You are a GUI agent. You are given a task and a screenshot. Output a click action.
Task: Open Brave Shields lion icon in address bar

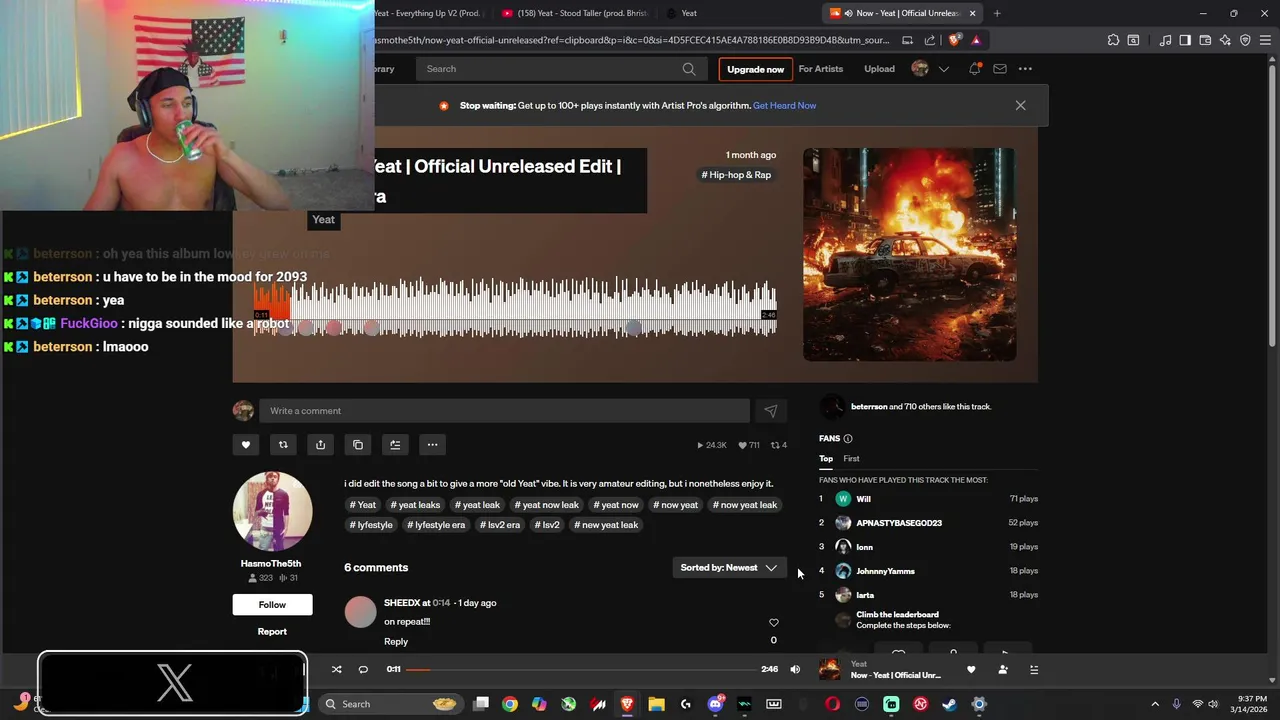click(954, 40)
